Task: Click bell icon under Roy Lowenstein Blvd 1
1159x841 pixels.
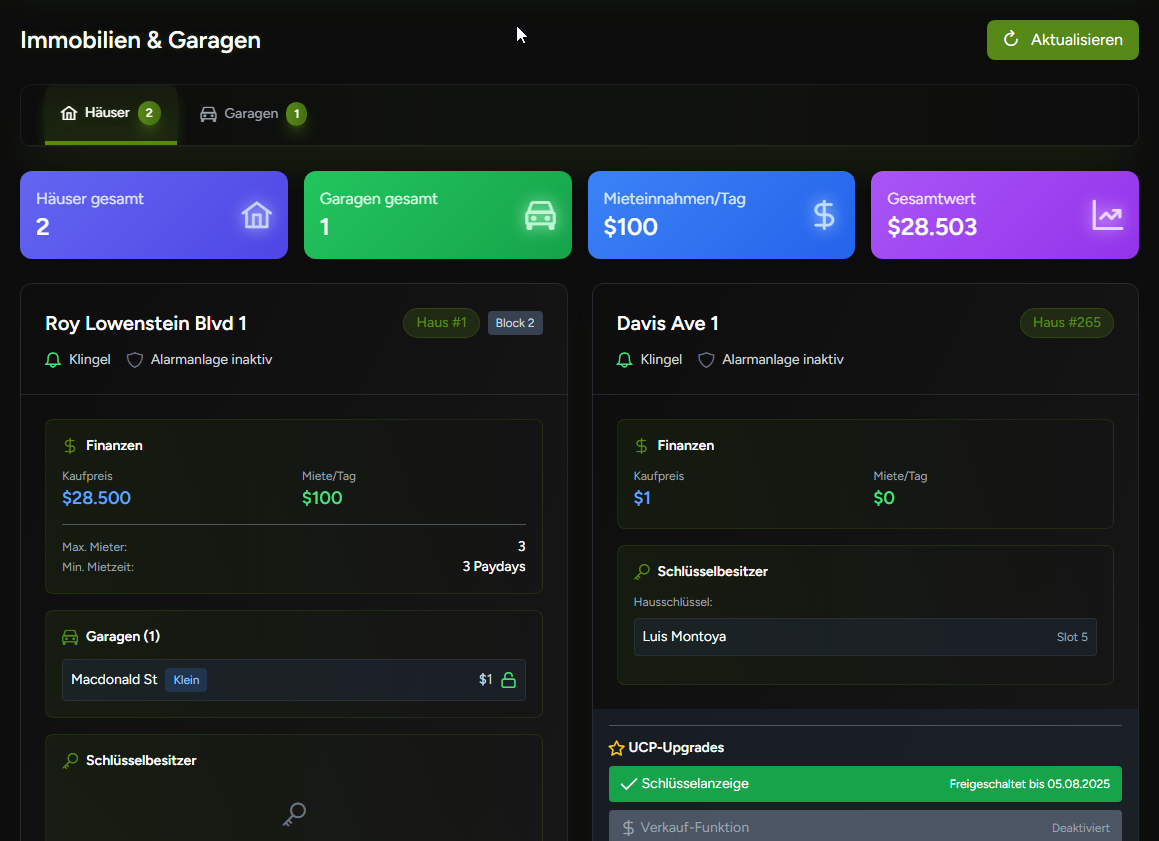Action: 53,360
